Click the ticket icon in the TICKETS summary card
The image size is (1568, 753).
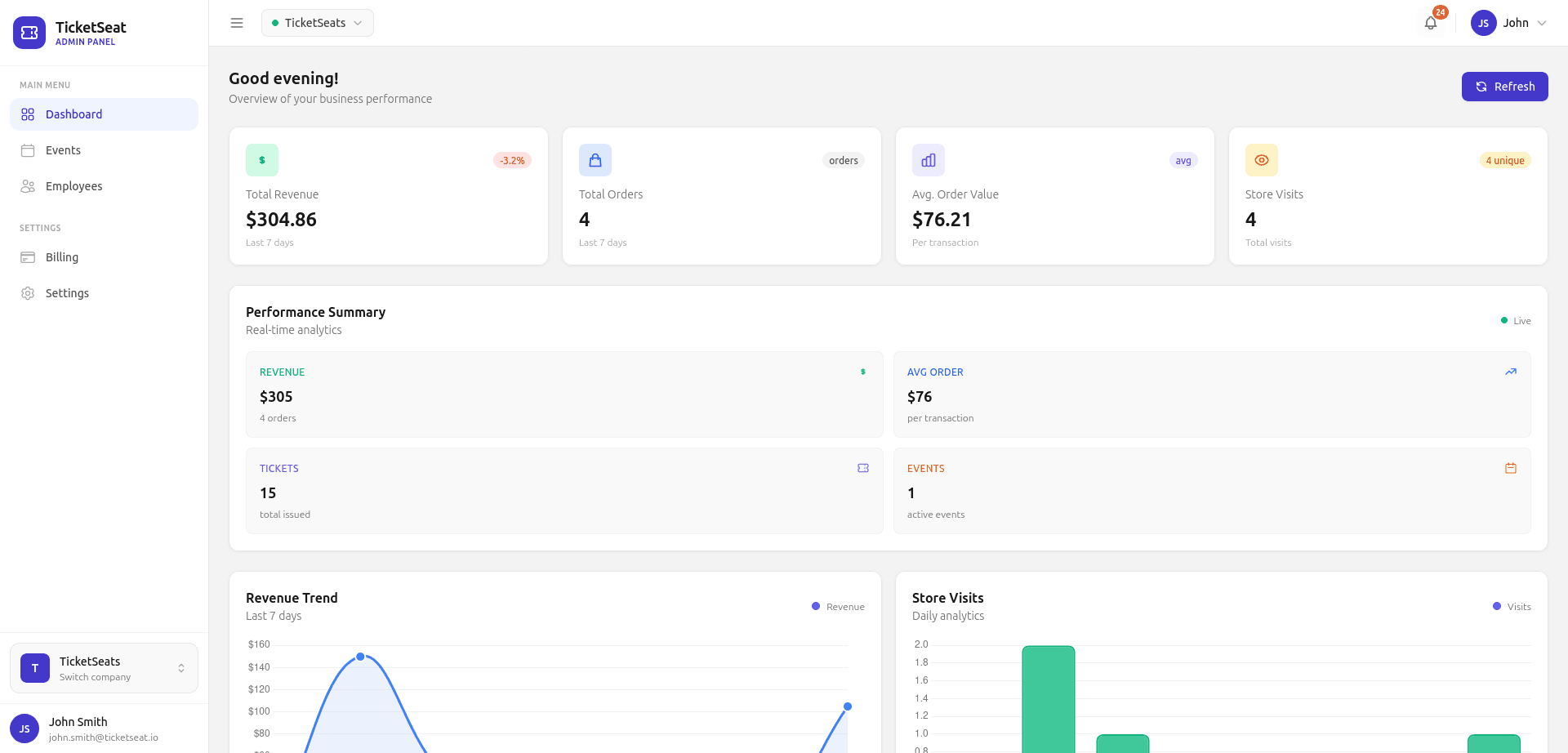[x=863, y=468]
